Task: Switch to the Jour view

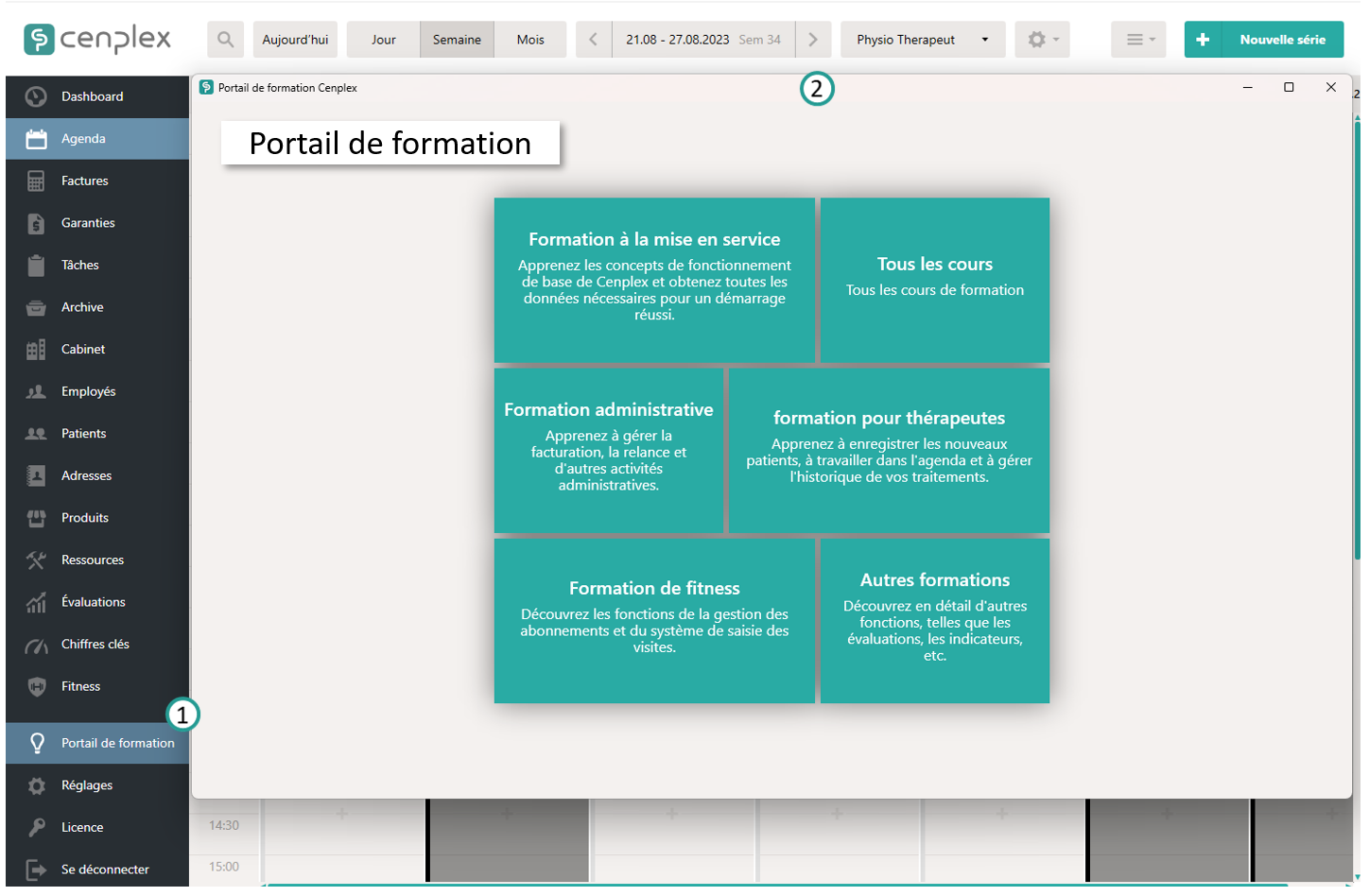Action: click(x=384, y=40)
